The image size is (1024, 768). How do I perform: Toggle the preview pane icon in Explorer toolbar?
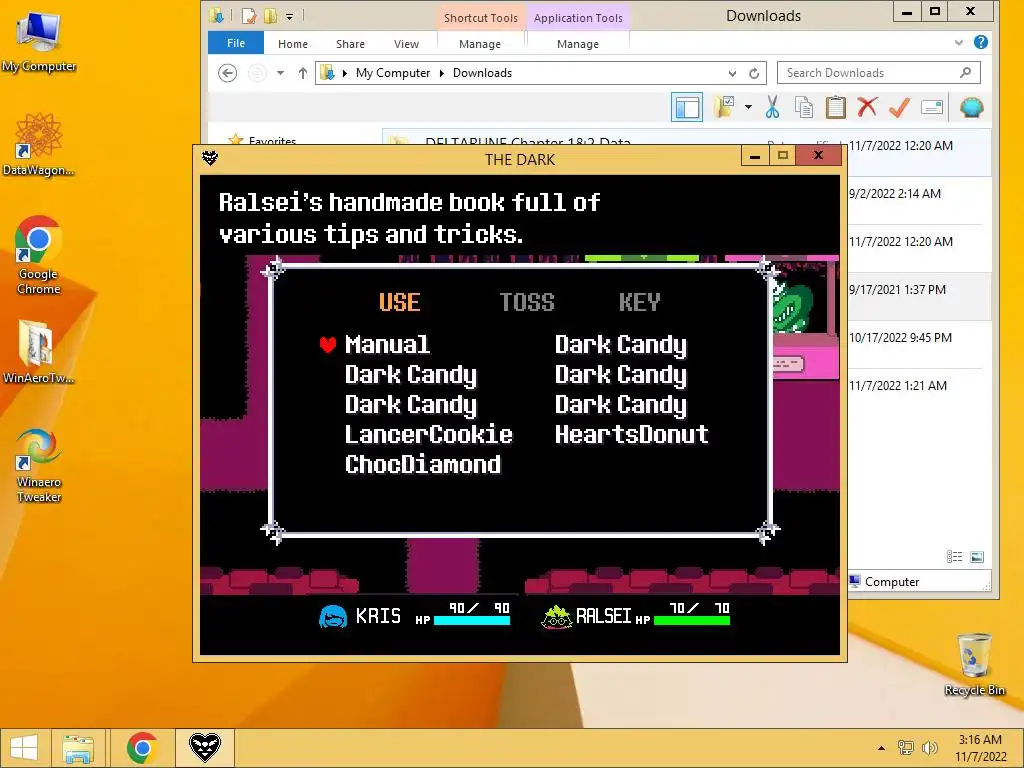686,107
